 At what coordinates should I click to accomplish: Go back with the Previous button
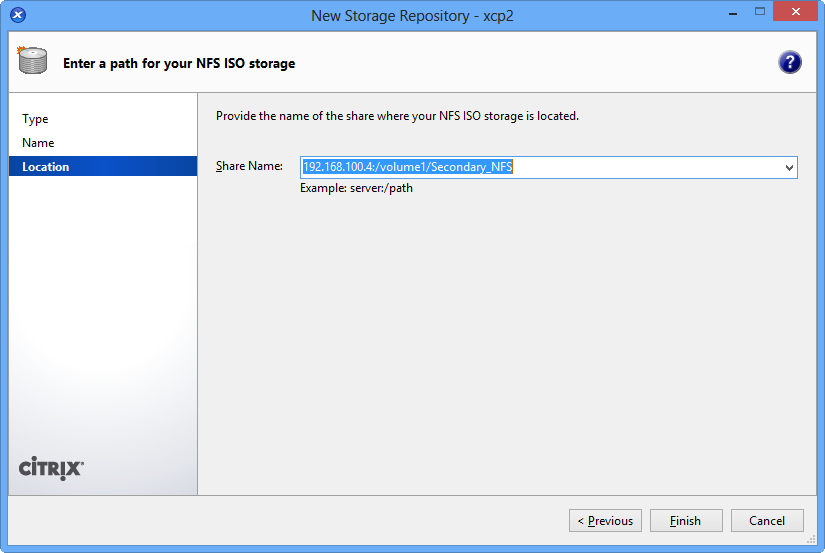605,520
